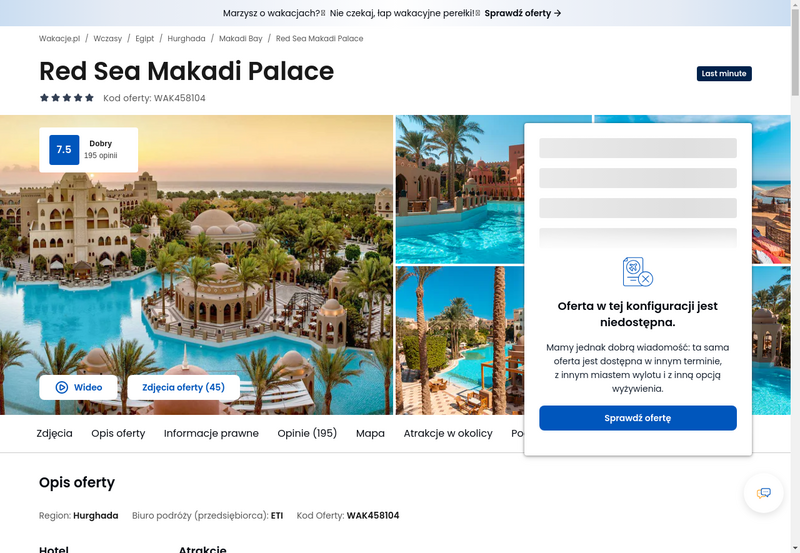Open Zdjęcia oferty (45) gallery
Viewport: 800px width, 553px height.
[x=184, y=387]
